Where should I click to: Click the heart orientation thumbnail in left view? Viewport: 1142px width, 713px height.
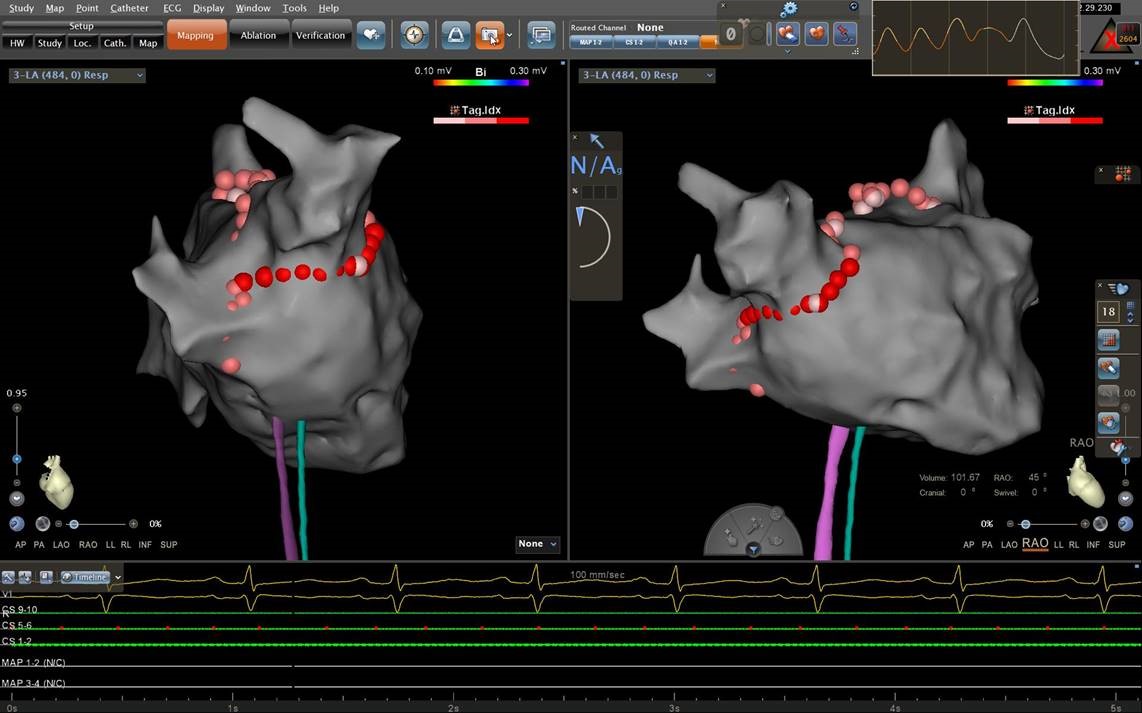click(x=56, y=481)
